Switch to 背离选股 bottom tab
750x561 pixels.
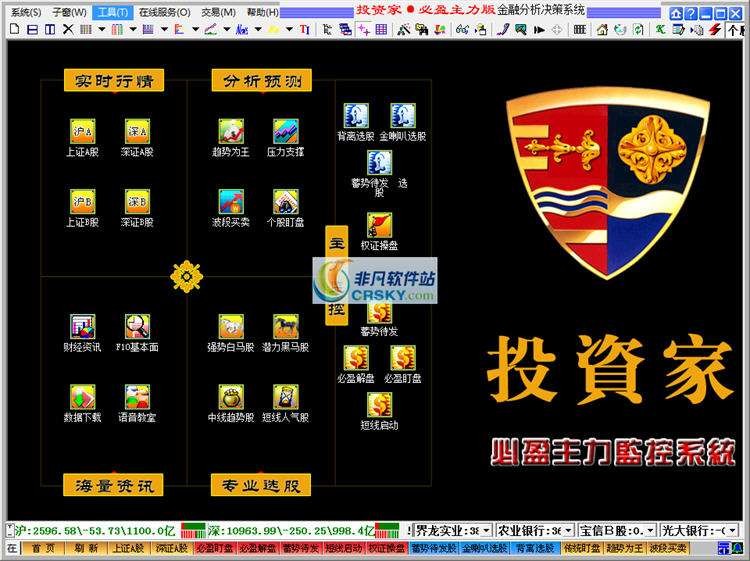click(x=535, y=548)
